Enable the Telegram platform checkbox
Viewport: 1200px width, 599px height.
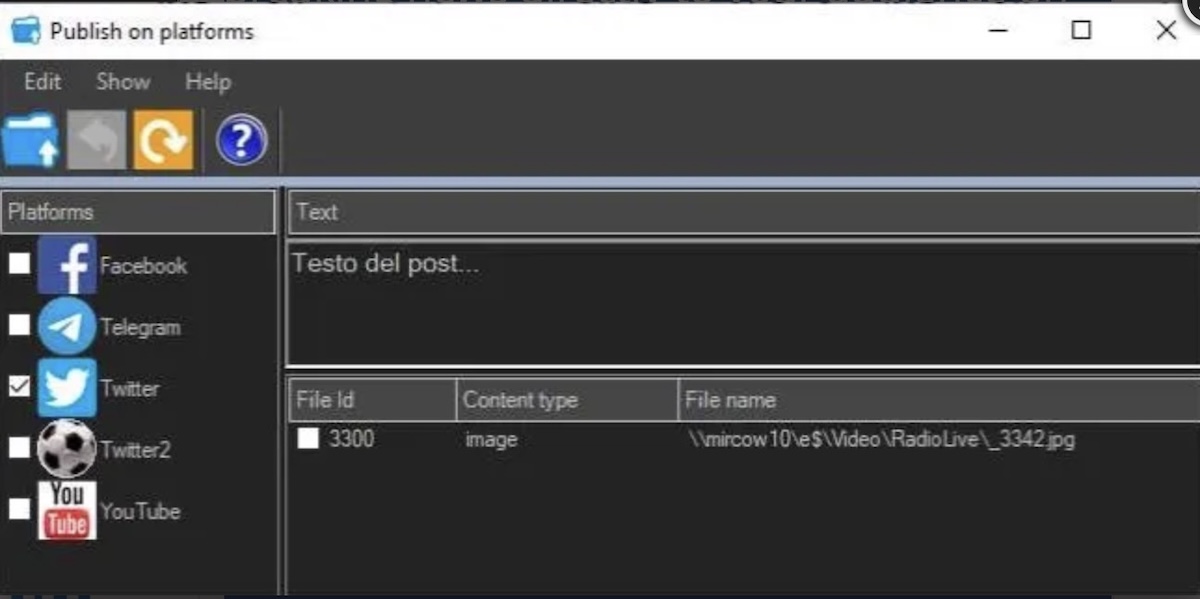[19, 325]
